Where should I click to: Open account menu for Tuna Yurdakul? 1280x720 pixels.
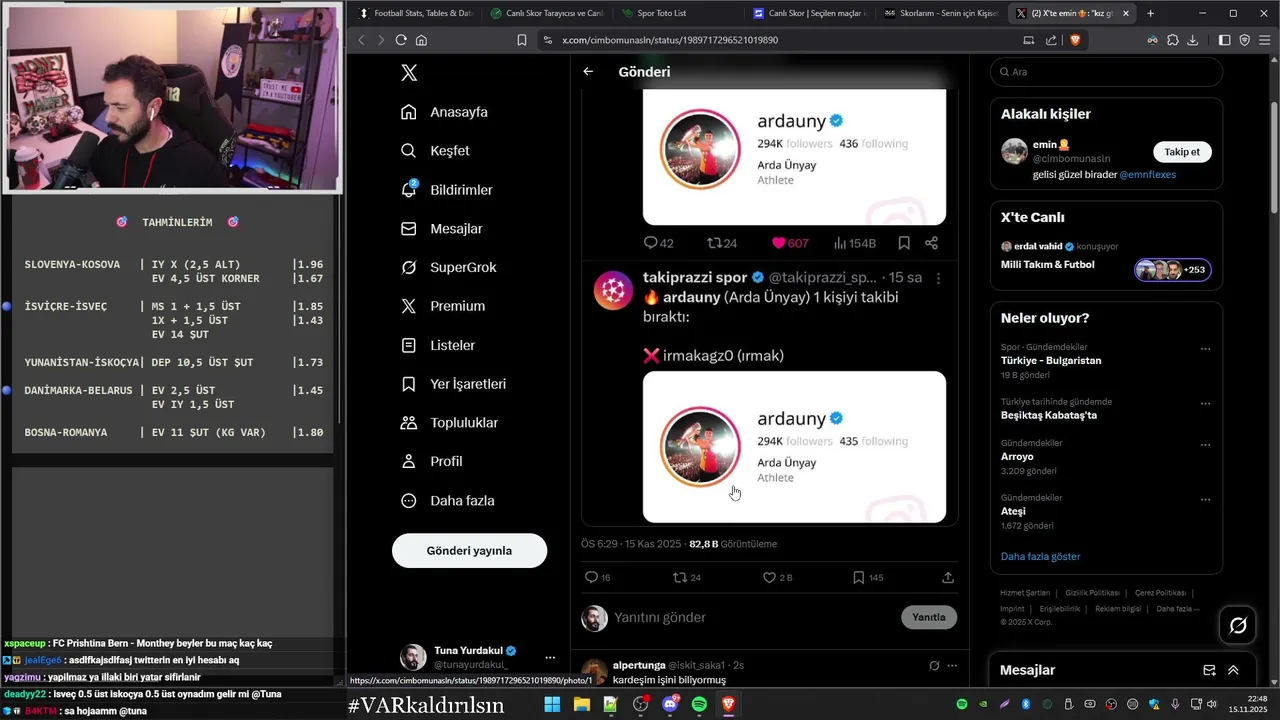[550, 658]
